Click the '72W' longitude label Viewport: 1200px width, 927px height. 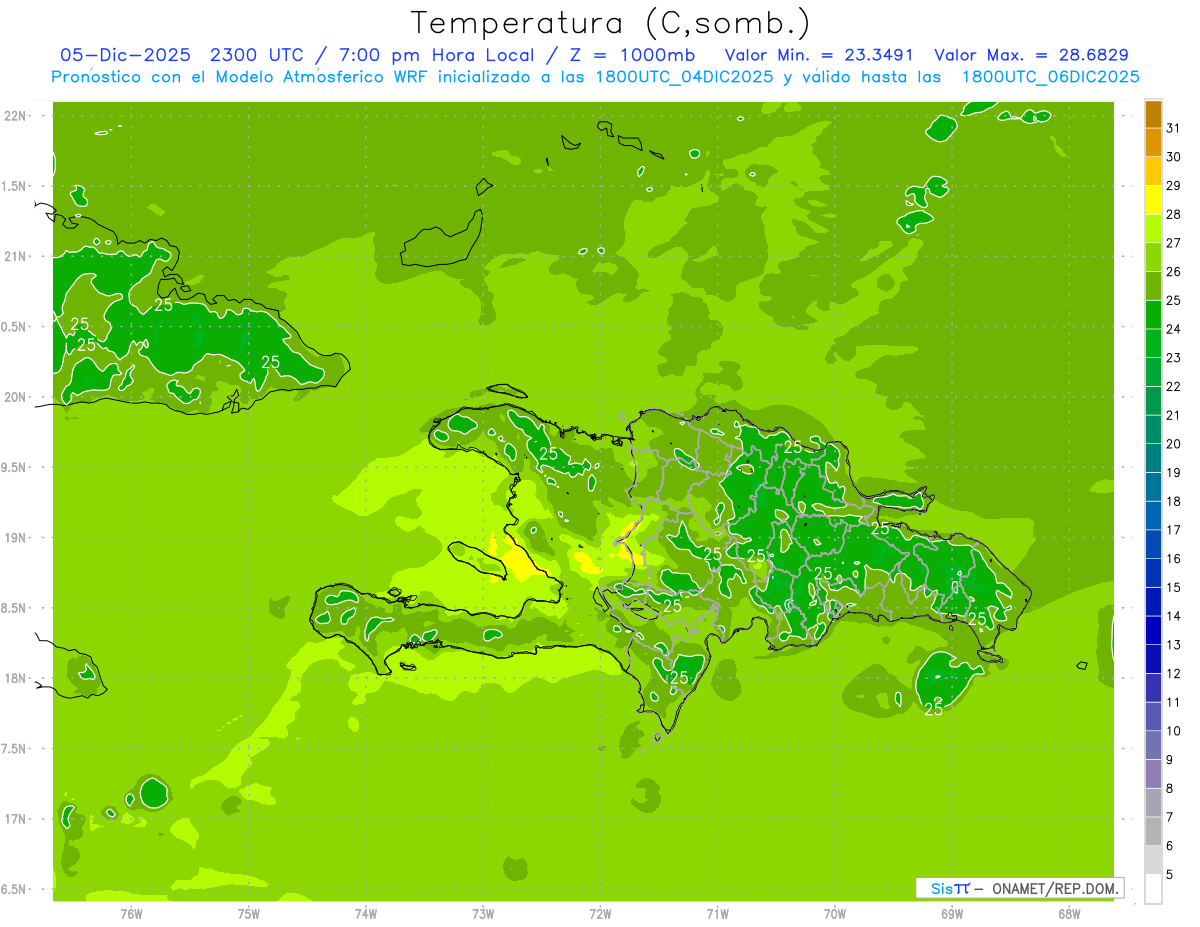click(x=600, y=913)
